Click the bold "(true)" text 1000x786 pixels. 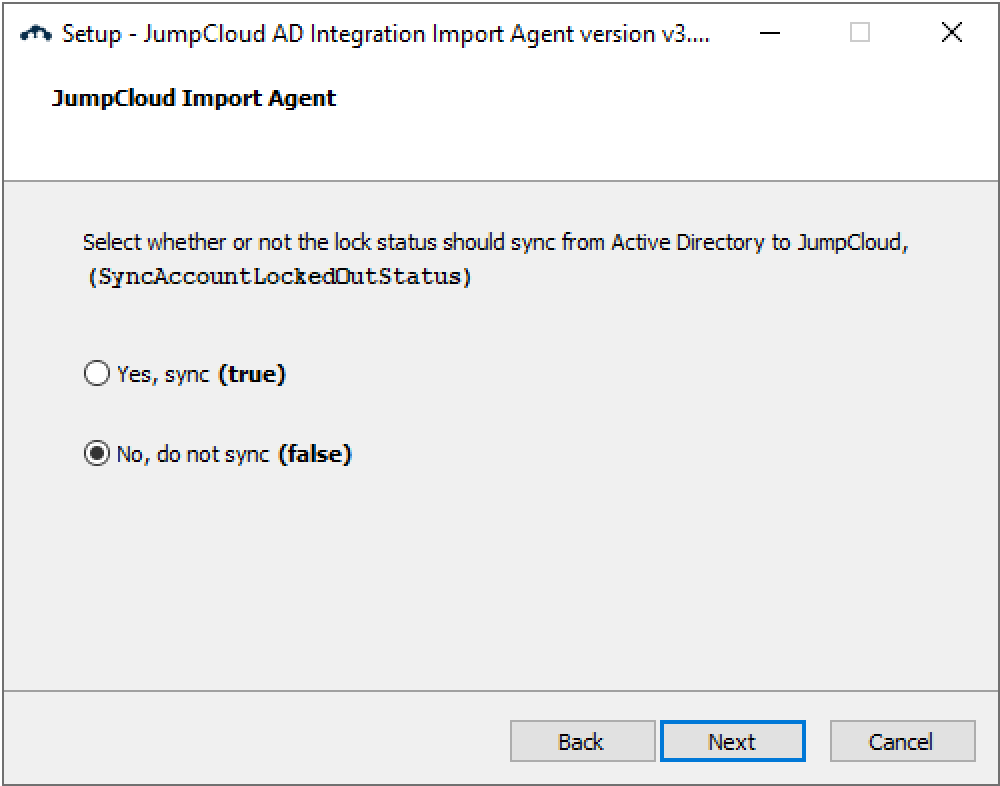tap(252, 375)
